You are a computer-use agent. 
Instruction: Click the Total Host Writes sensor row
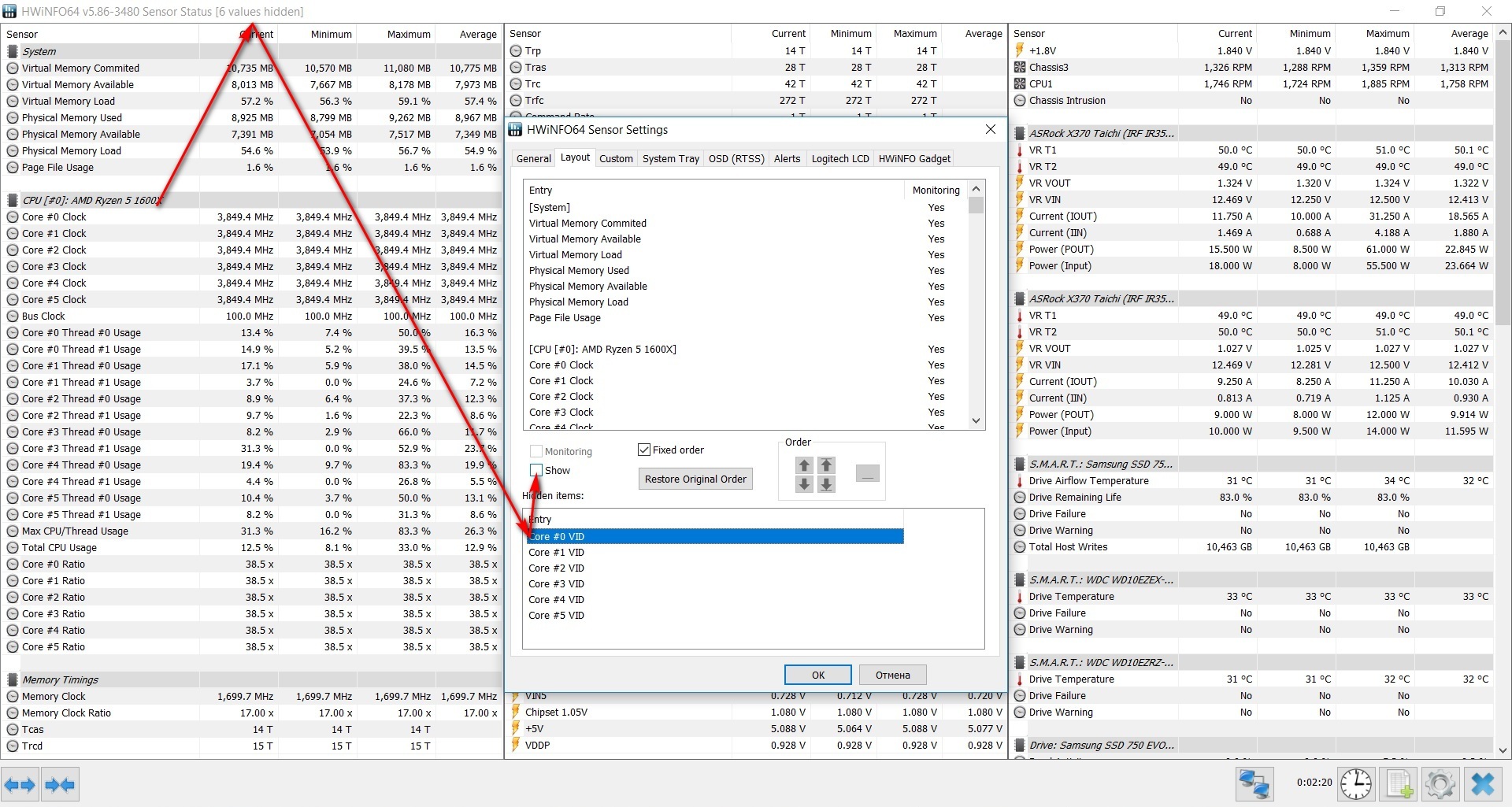(1252, 546)
